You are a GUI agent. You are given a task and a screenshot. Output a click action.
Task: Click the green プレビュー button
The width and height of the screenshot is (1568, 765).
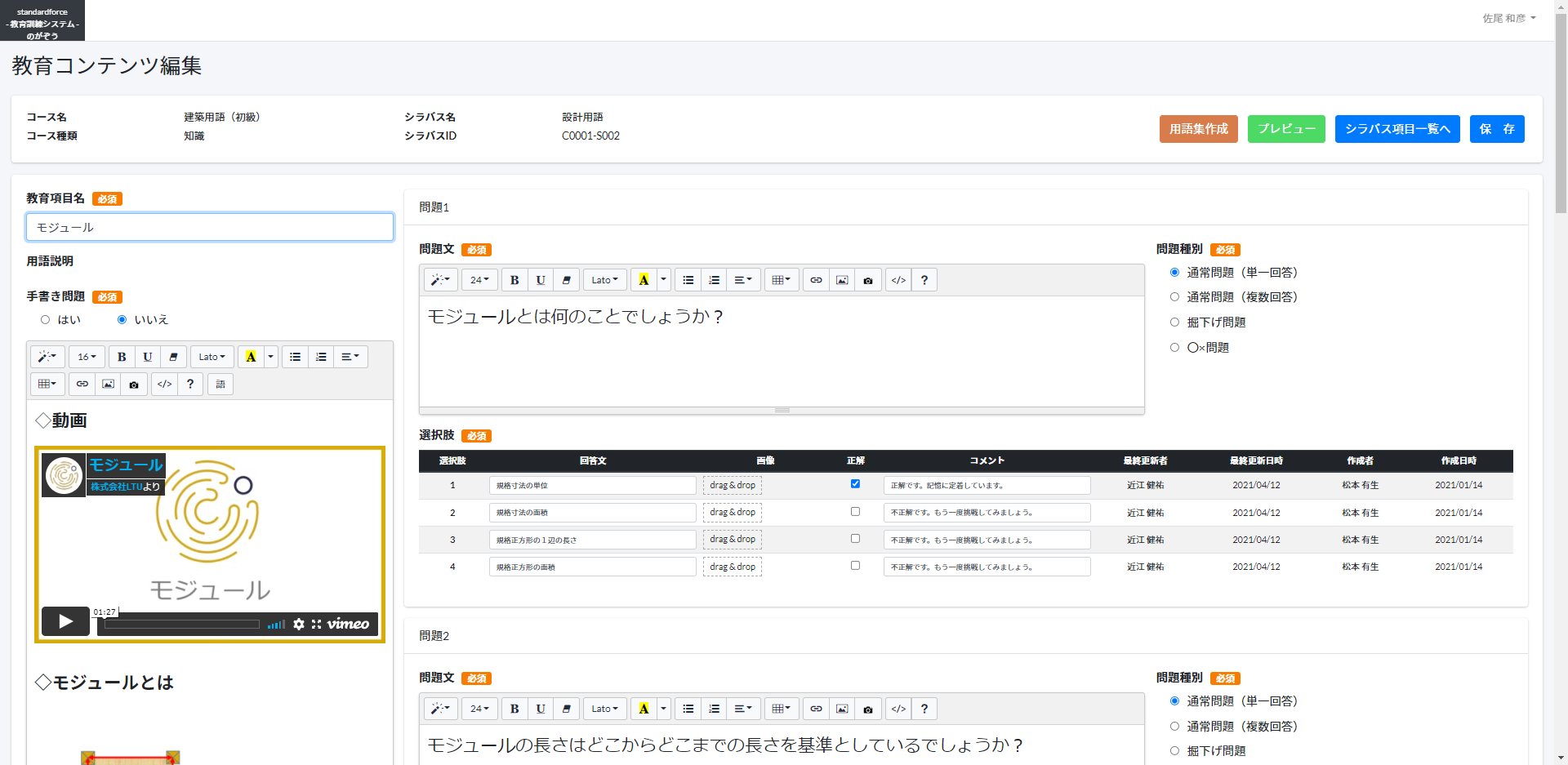1286,129
